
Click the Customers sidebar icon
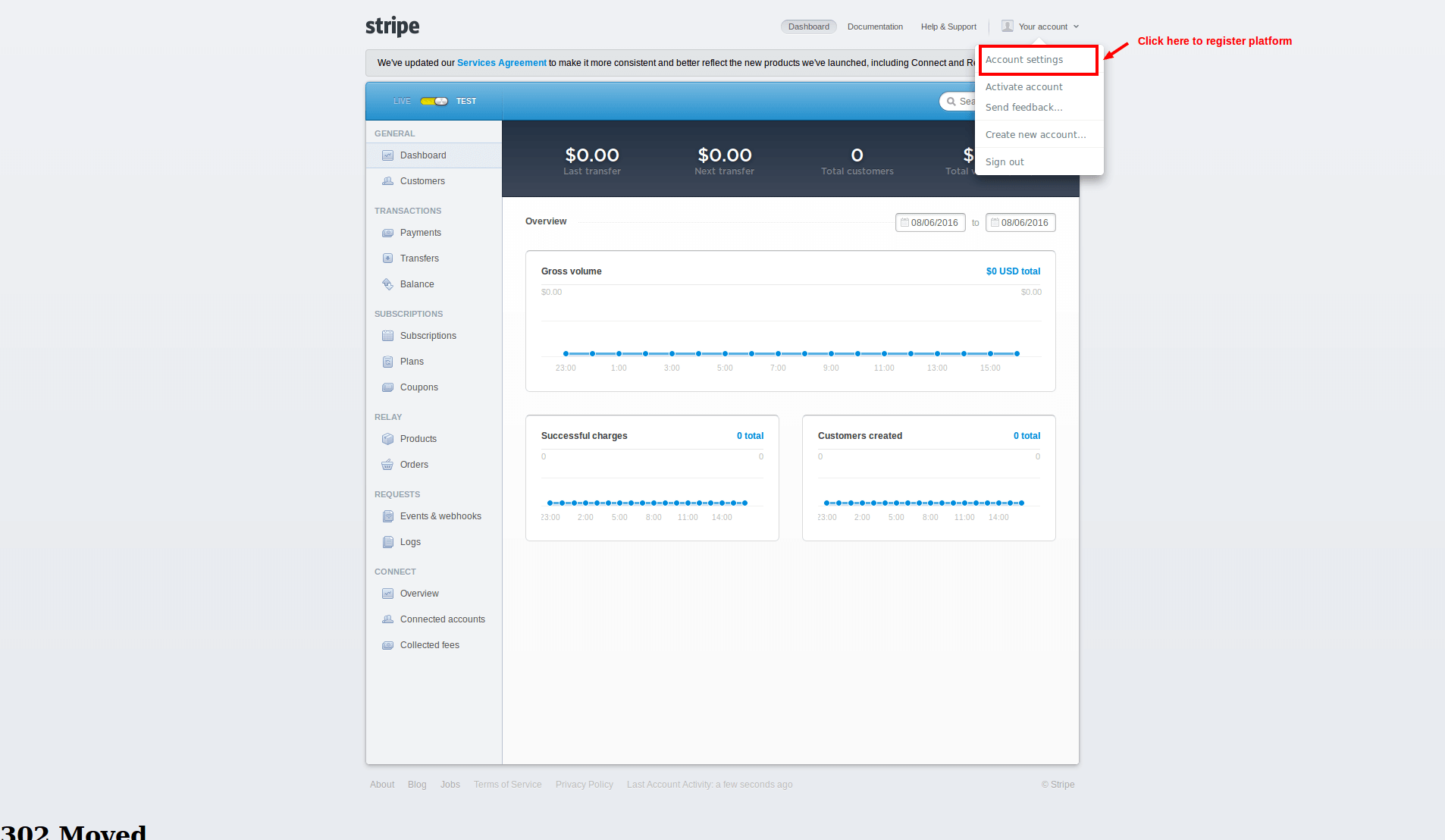tap(387, 181)
